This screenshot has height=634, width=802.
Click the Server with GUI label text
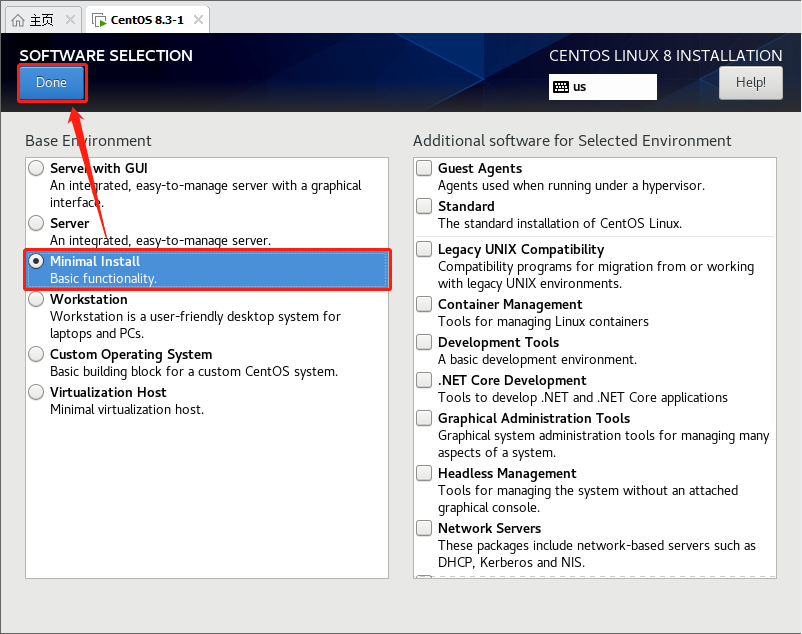(x=99, y=168)
